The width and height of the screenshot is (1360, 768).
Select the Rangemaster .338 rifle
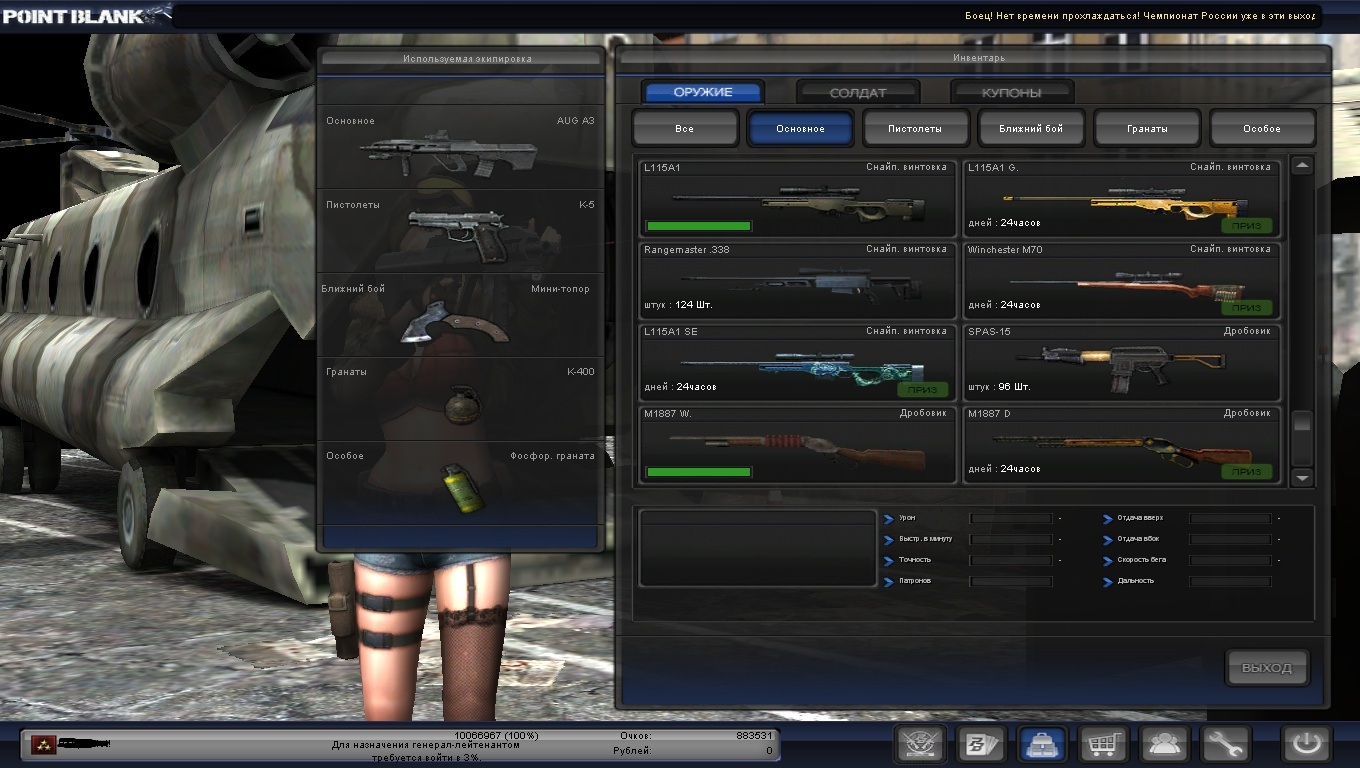798,280
